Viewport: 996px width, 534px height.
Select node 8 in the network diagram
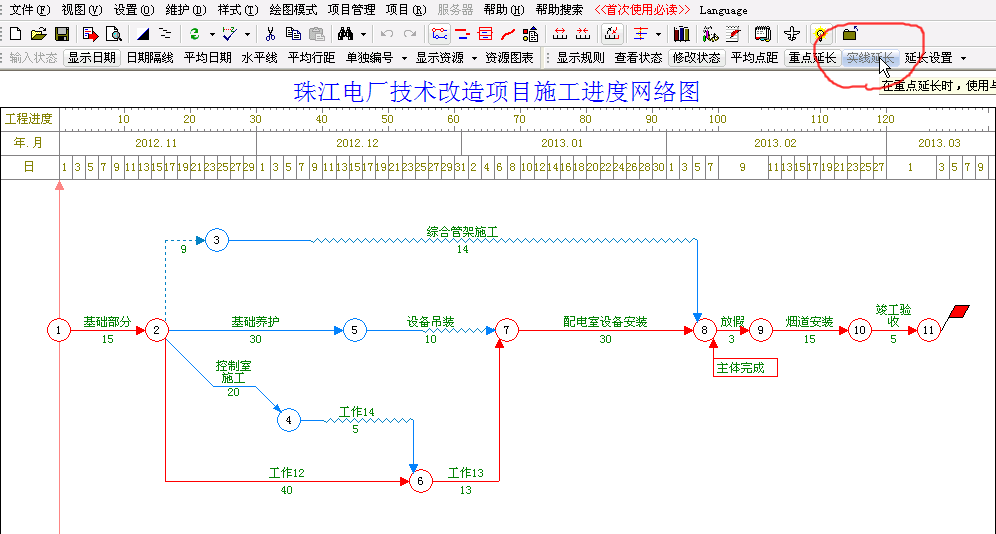click(704, 329)
